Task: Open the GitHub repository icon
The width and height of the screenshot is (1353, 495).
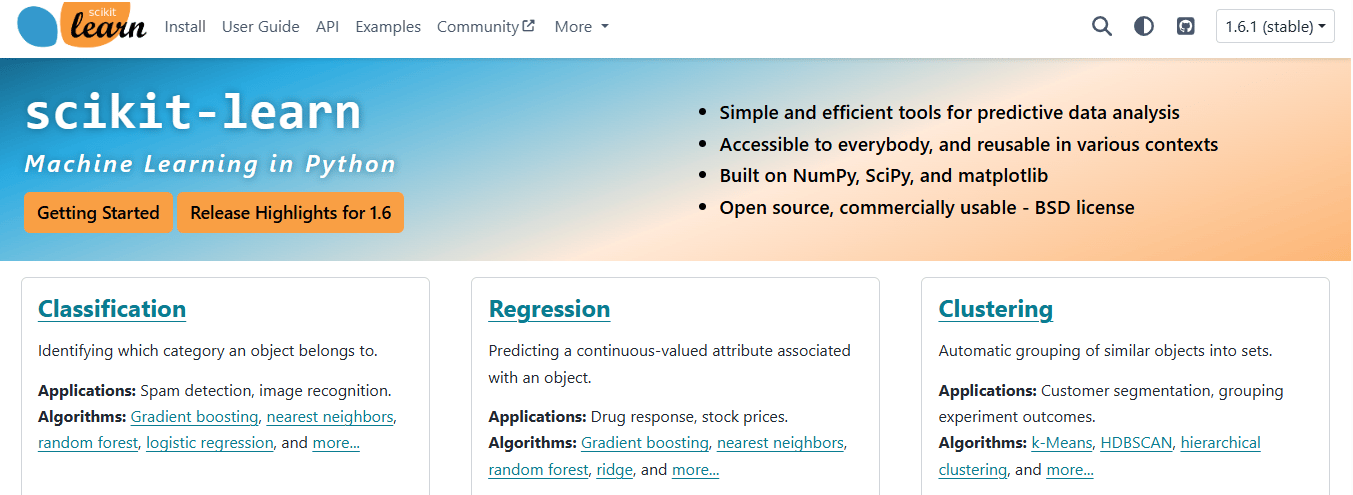Action: click(x=1186, y=27)
